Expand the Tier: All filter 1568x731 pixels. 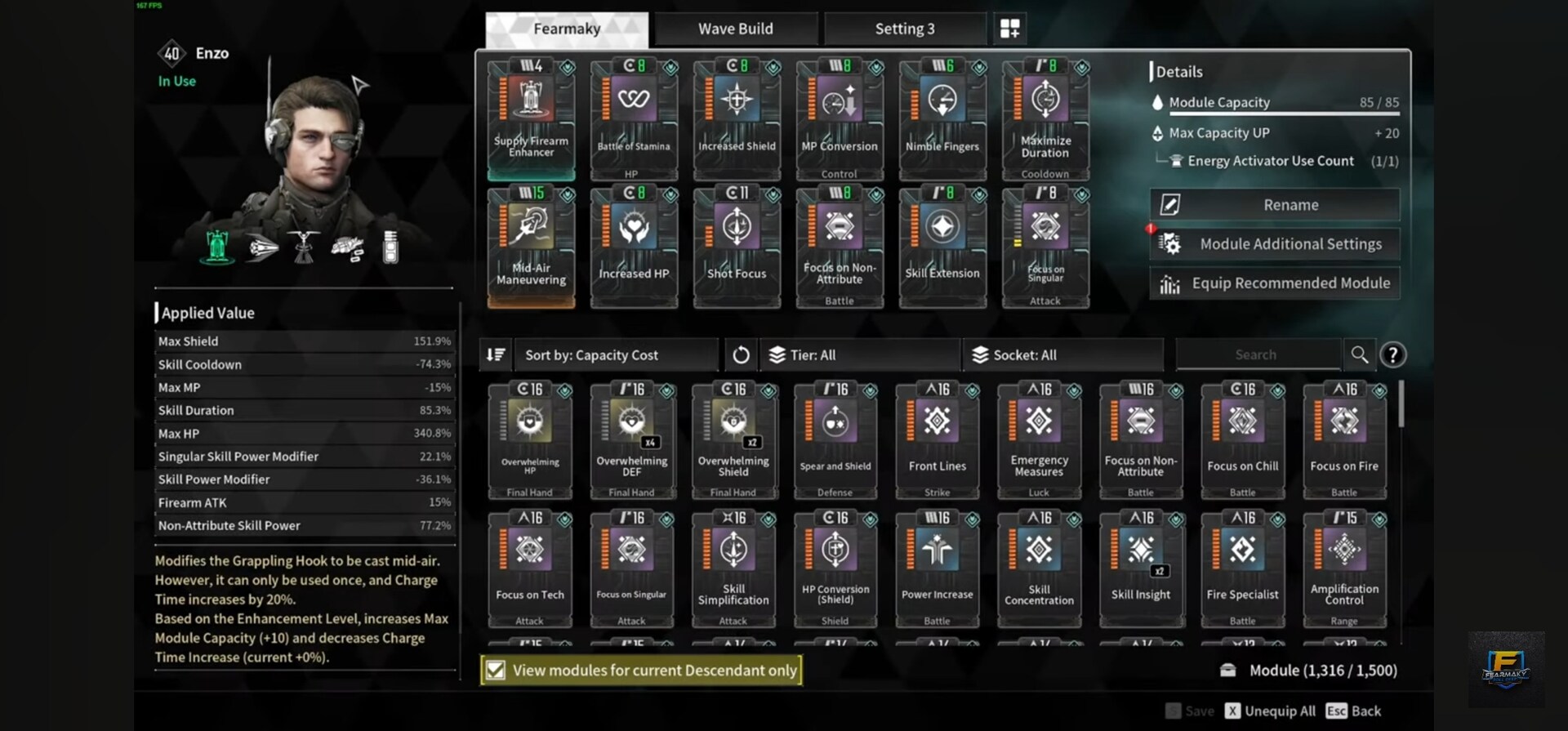point(860,354)
